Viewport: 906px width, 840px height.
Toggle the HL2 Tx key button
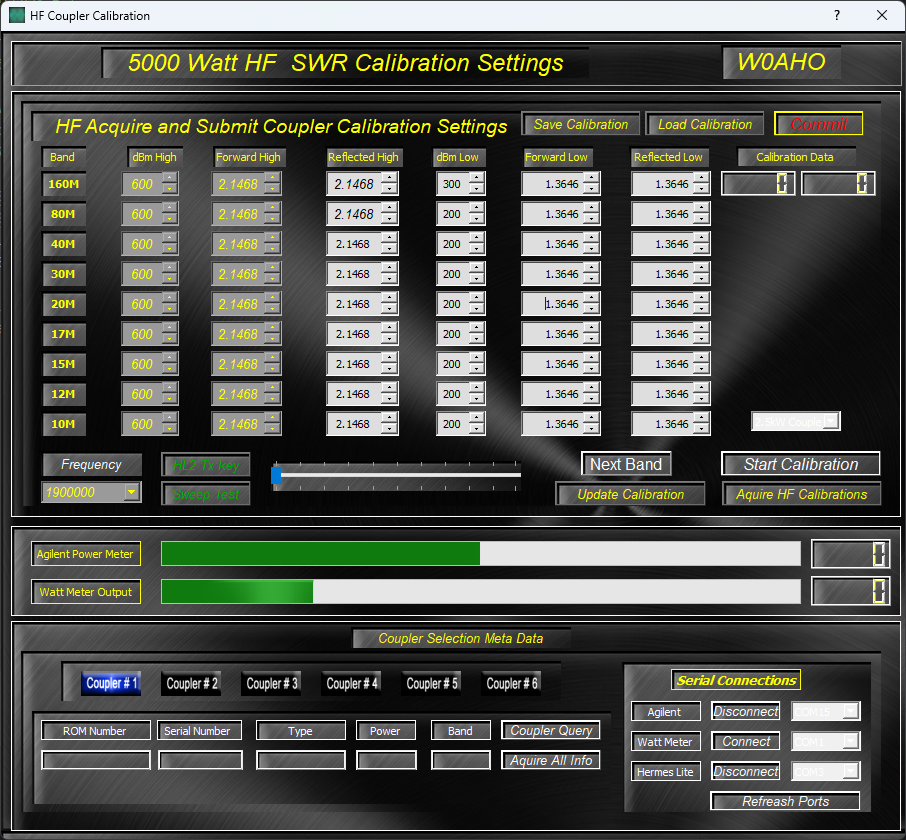click(x=206, y=464)
